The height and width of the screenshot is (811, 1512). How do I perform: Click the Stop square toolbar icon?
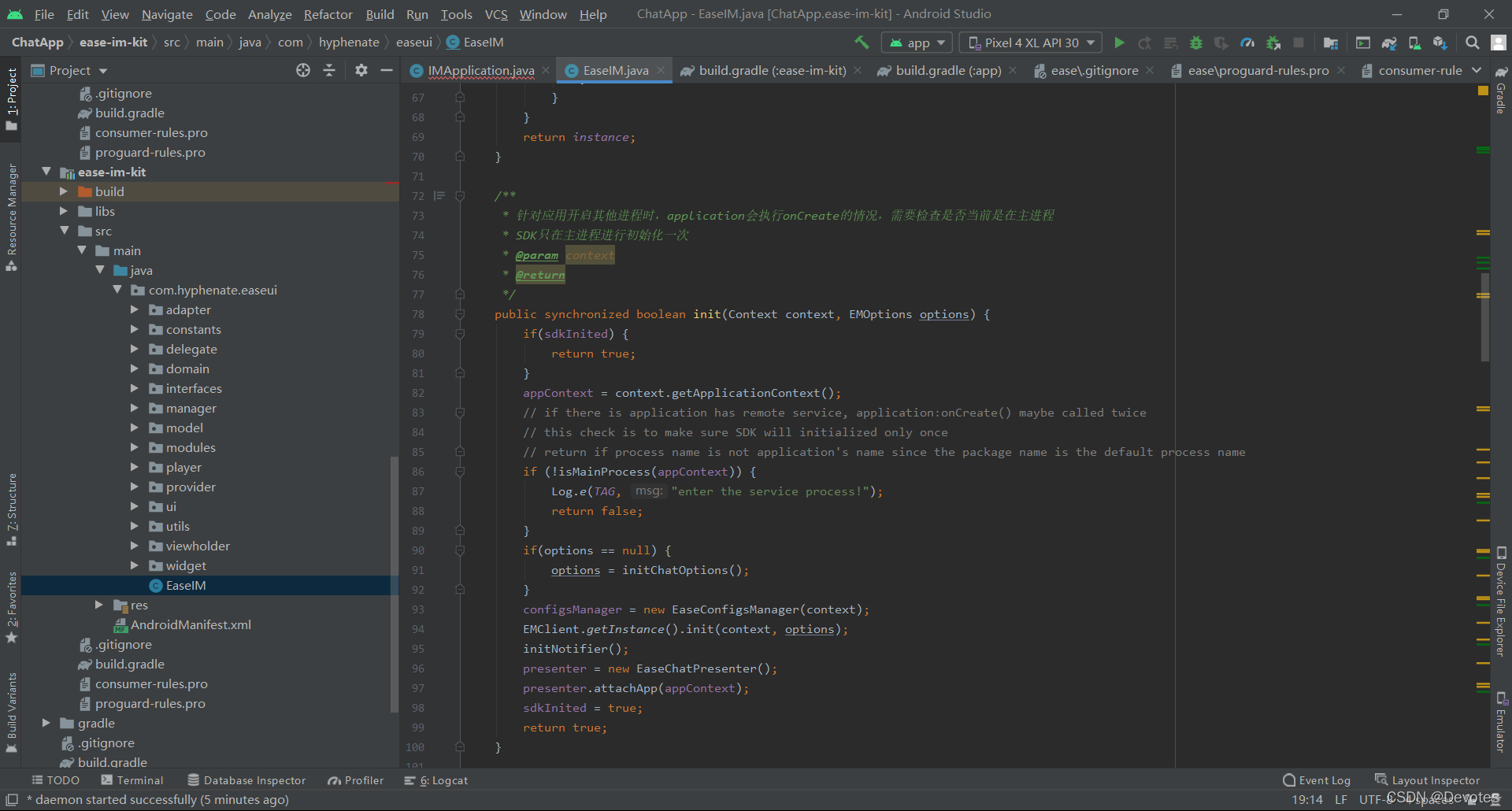pyautogui.click(x=1299, y=43)
